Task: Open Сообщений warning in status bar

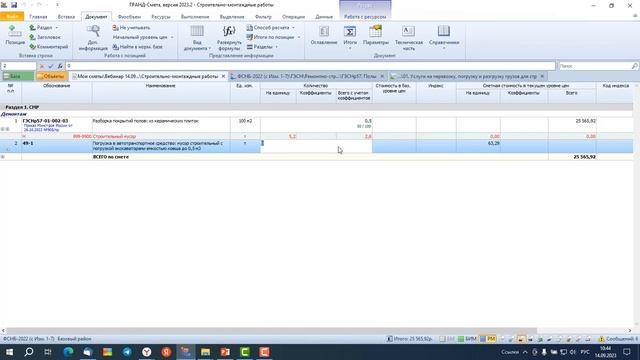Action: click(618, 339)
